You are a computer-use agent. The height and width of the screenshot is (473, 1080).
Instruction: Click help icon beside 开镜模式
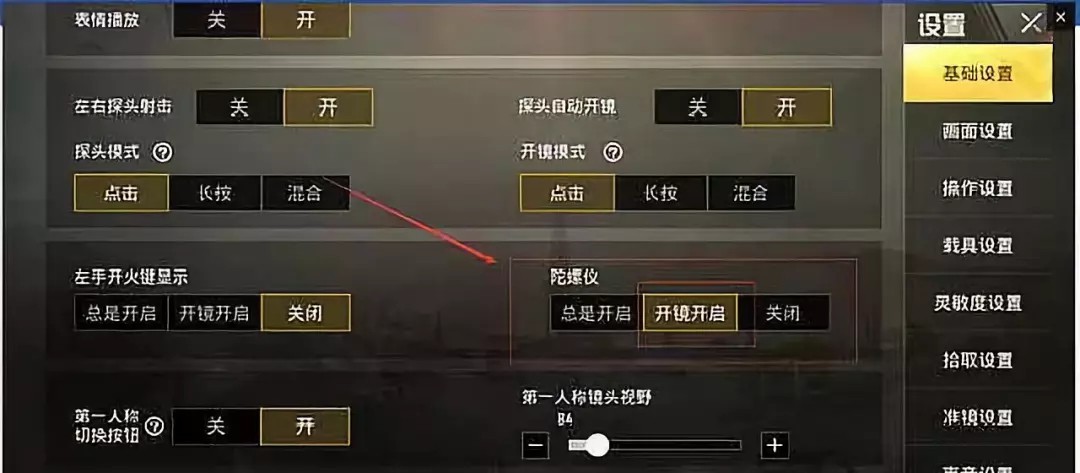(x=612, y=153)
